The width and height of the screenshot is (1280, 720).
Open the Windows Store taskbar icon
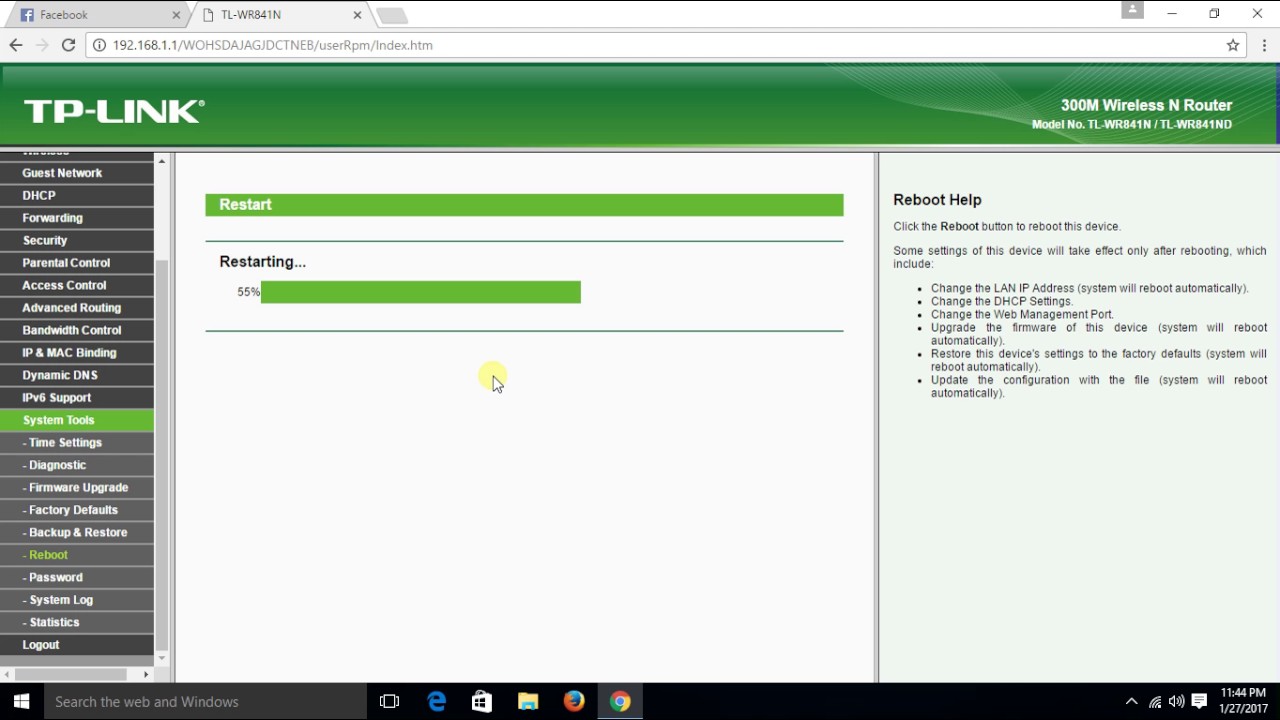coord(482,702)
